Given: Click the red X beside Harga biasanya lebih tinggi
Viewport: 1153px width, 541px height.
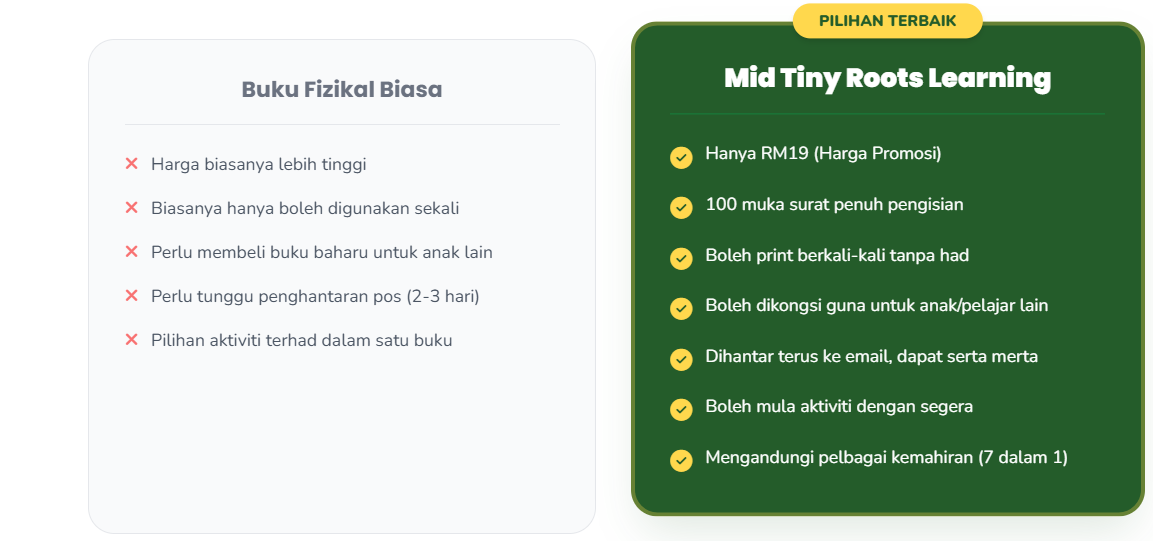Looking at the screenshot, I should pyautogui.click(x=132, y=163).
